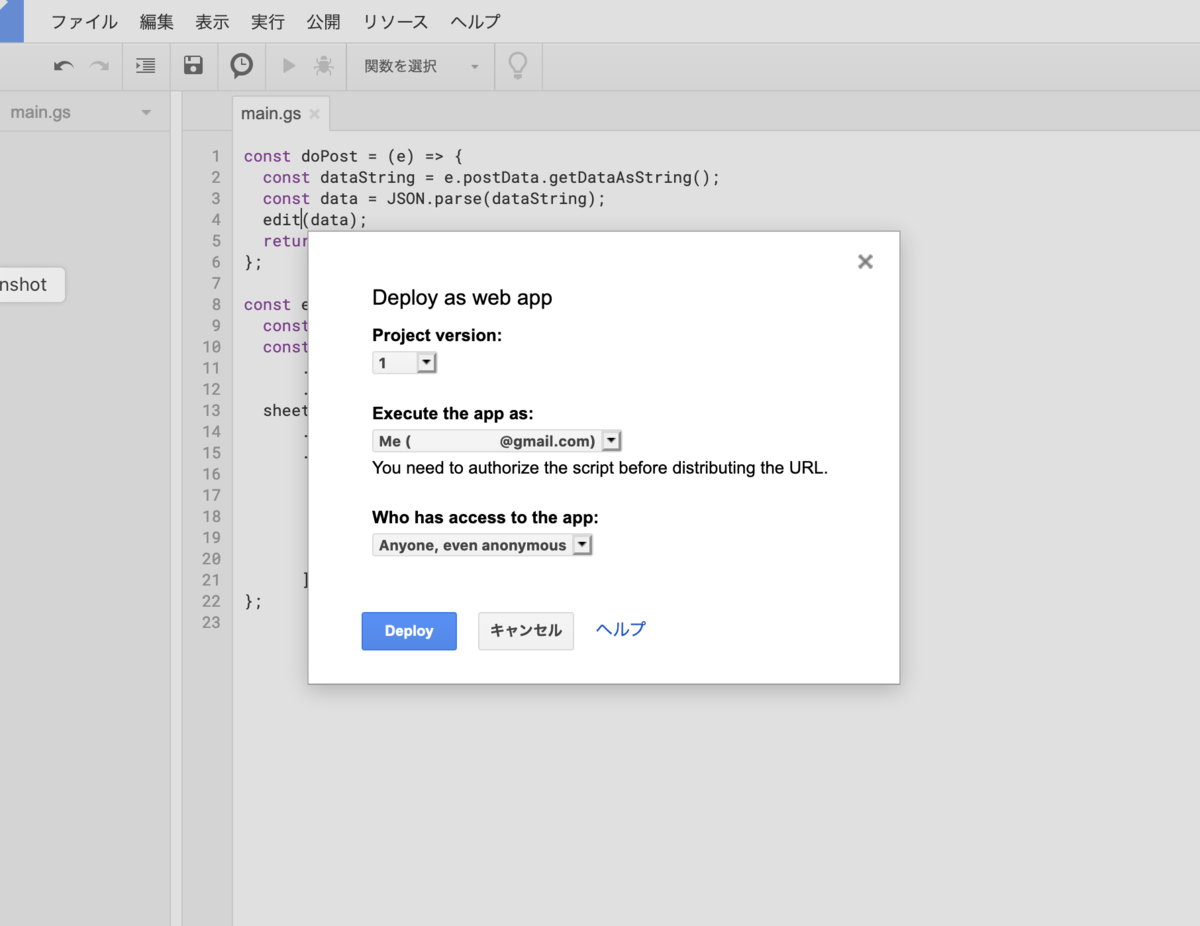Select the Indent code icon
Viewport: 1200px width, 926px height.
pyautogui.click(x=145, y=66)
